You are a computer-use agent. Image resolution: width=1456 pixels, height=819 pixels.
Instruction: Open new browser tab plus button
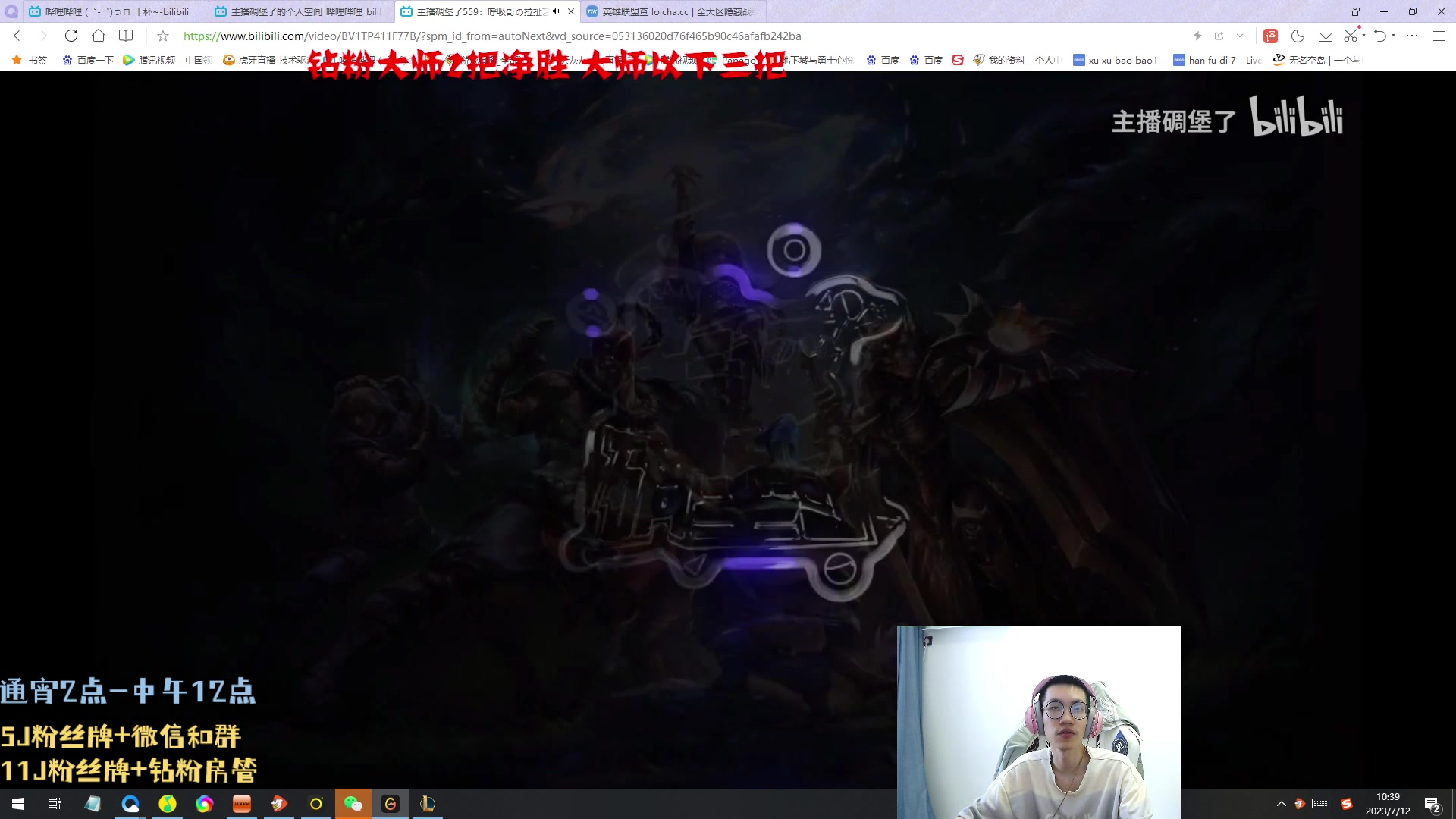click(780, 11)
